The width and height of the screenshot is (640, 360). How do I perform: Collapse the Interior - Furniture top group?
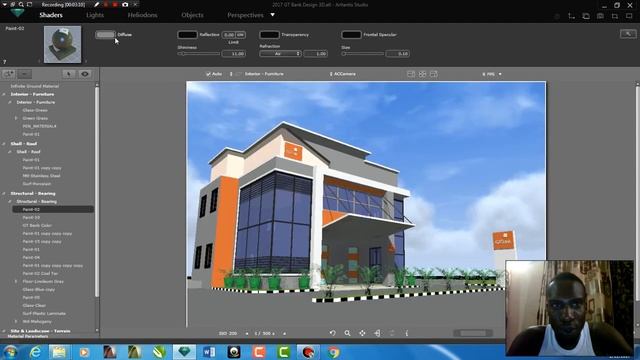tap(4, 94)
